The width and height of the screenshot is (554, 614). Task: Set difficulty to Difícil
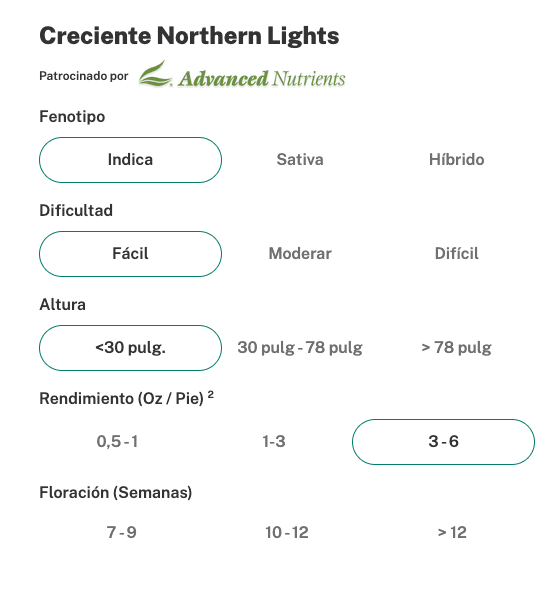click(x=457, y=254)
